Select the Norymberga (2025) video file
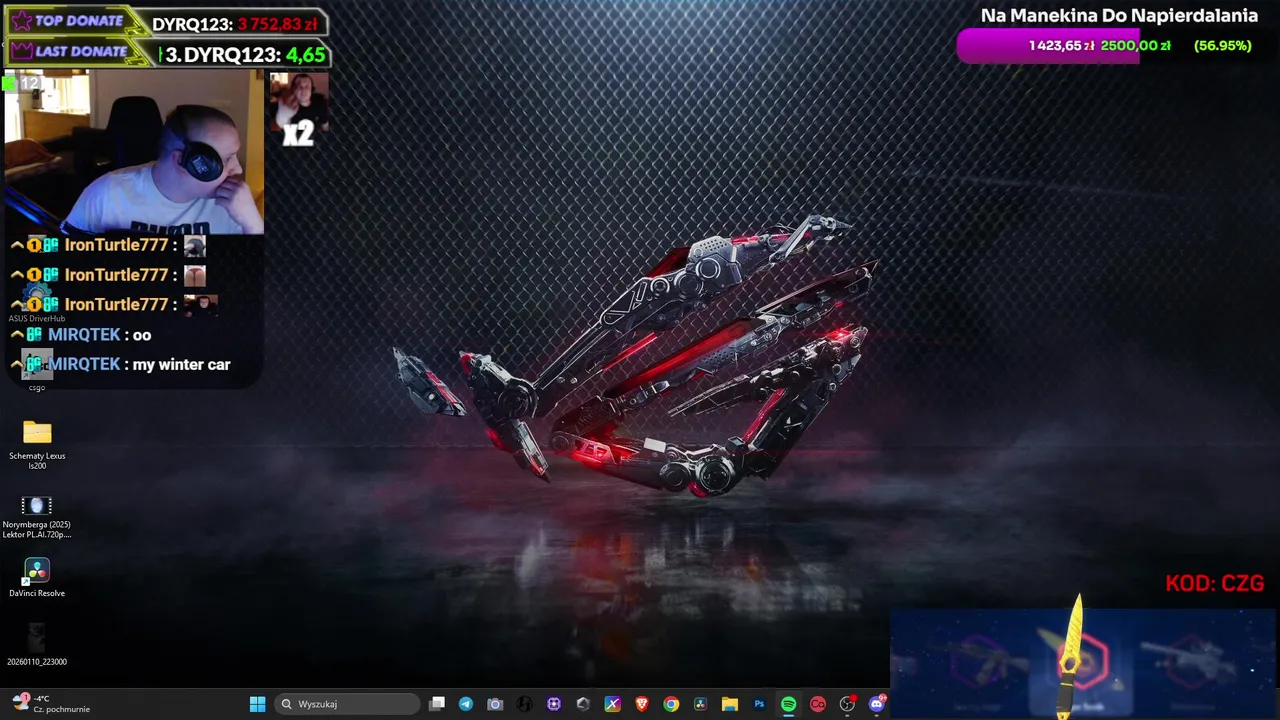 tap(37, 517)
